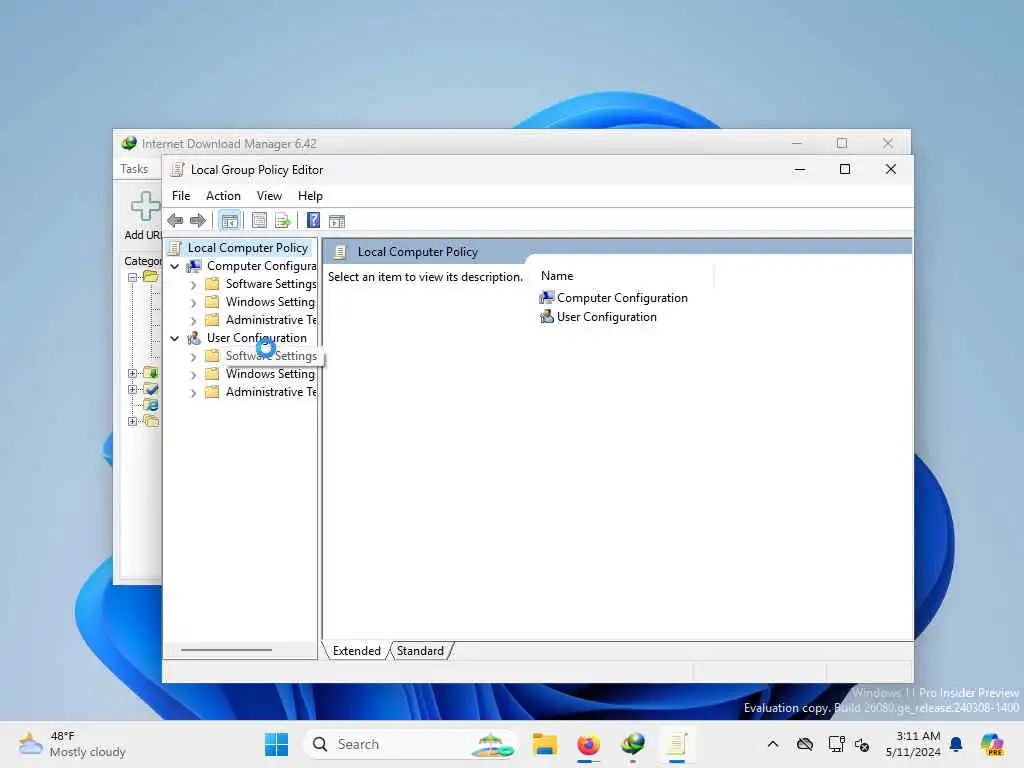Image resolution: width=1024 pixels, height=768 pixels.
Task: Expand Administrative Templates under User Configuration
Action: tap(193, 392)
